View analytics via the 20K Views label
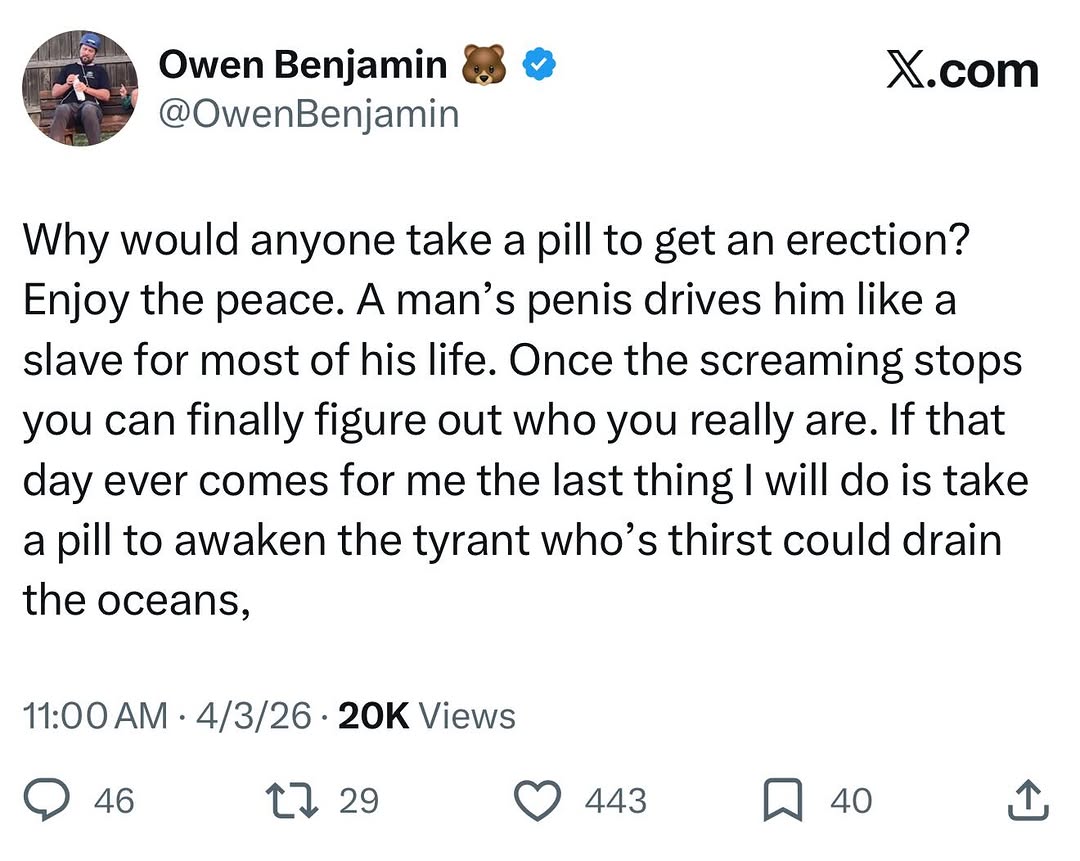 click(428, 716)
